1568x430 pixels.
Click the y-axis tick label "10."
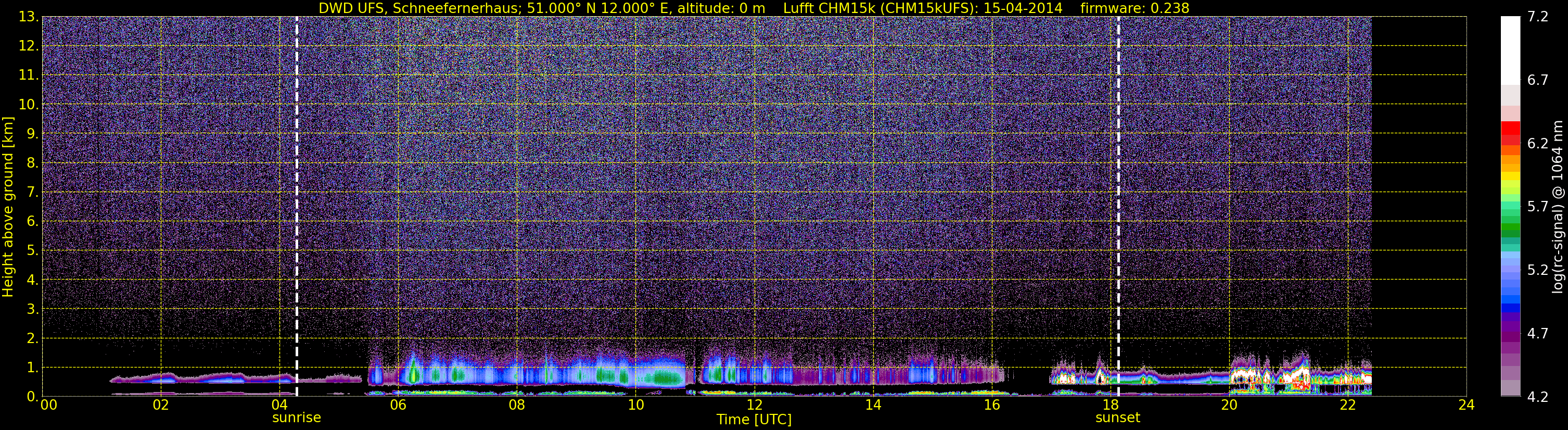(x=29, y=104)
